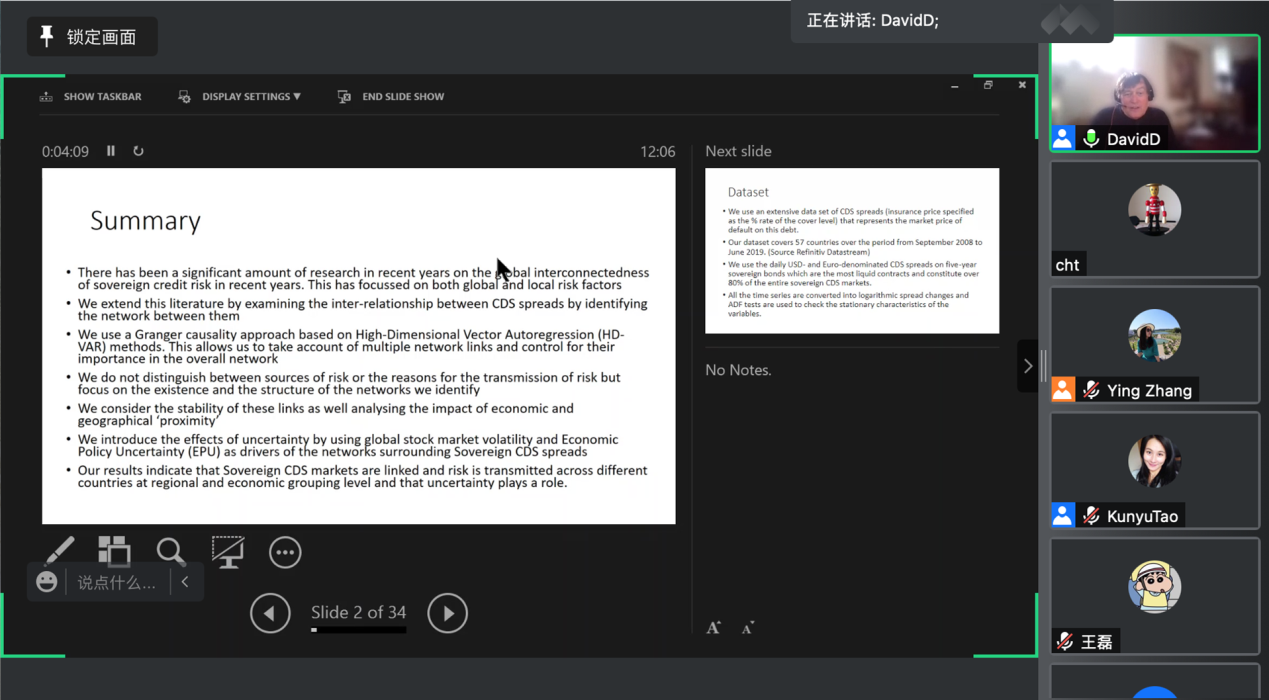Click End Slide Show

391,97
